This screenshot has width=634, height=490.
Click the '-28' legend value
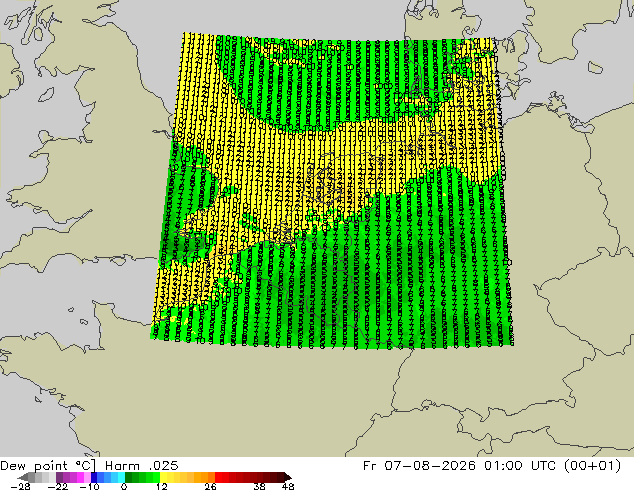point(20,486)
